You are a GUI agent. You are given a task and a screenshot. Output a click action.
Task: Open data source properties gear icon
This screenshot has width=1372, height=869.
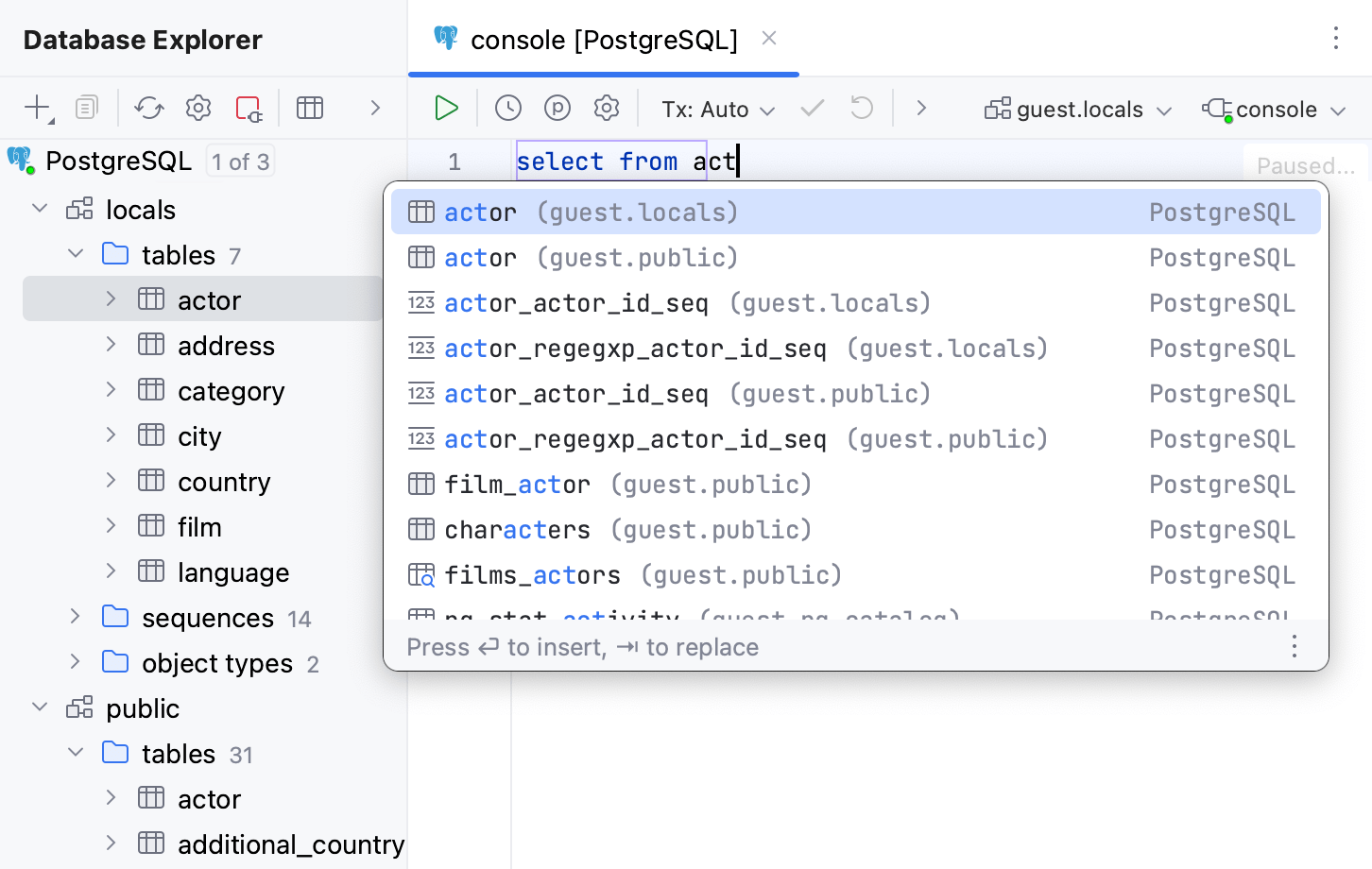[x=198, y=108]
